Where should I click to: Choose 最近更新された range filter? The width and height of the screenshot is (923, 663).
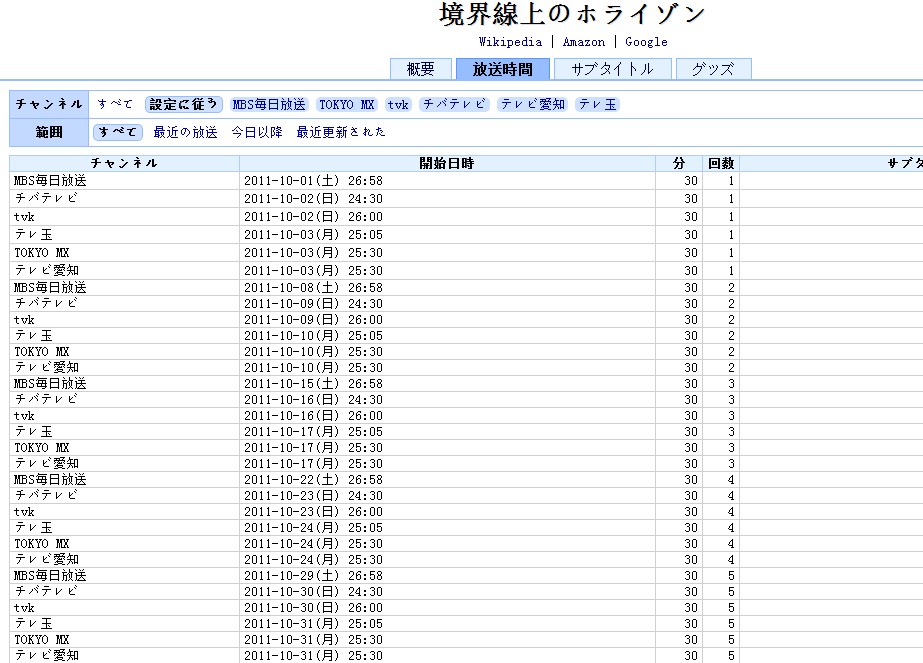341,132
